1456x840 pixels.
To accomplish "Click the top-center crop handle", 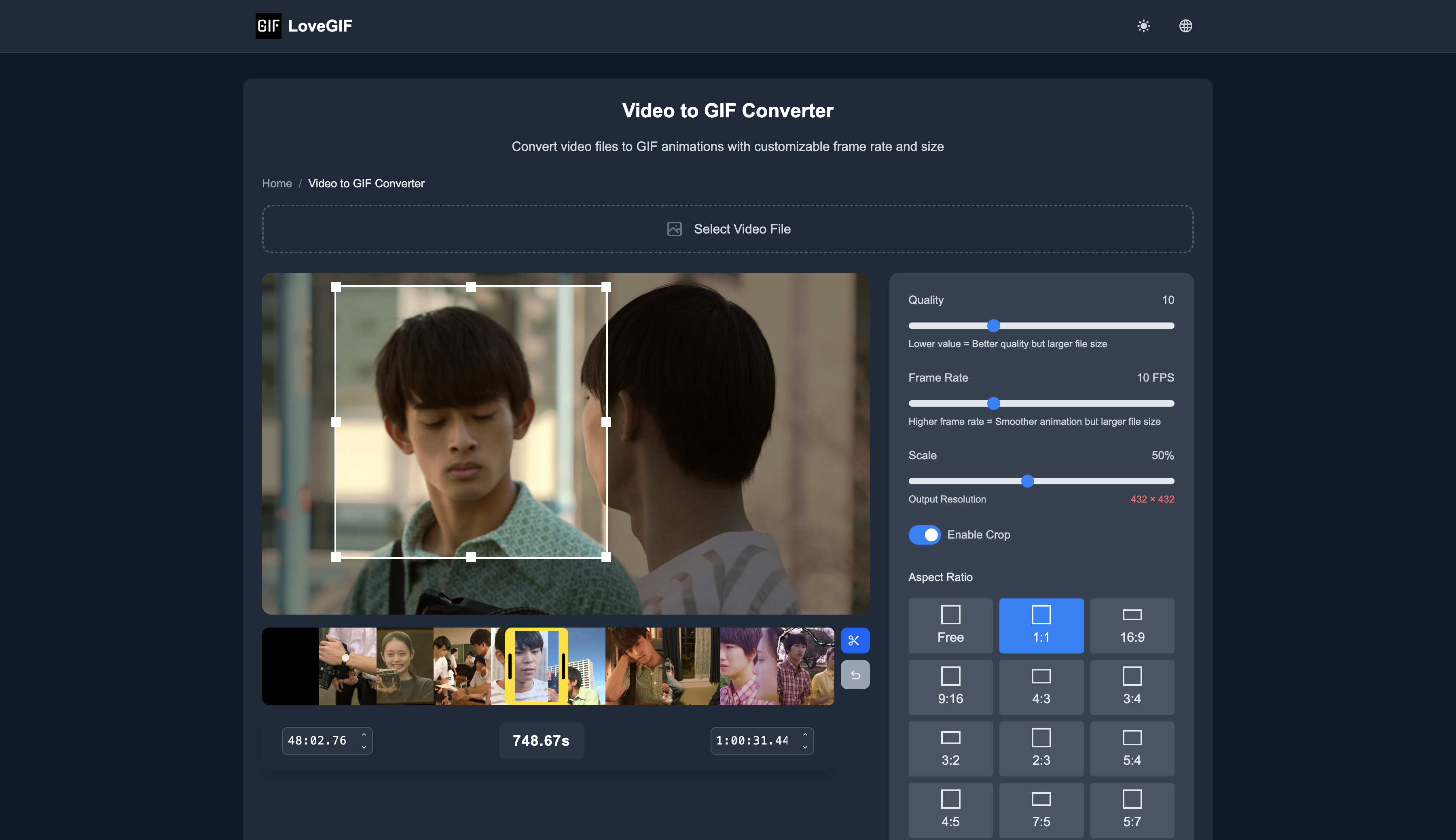I will (x=471, y=287).
